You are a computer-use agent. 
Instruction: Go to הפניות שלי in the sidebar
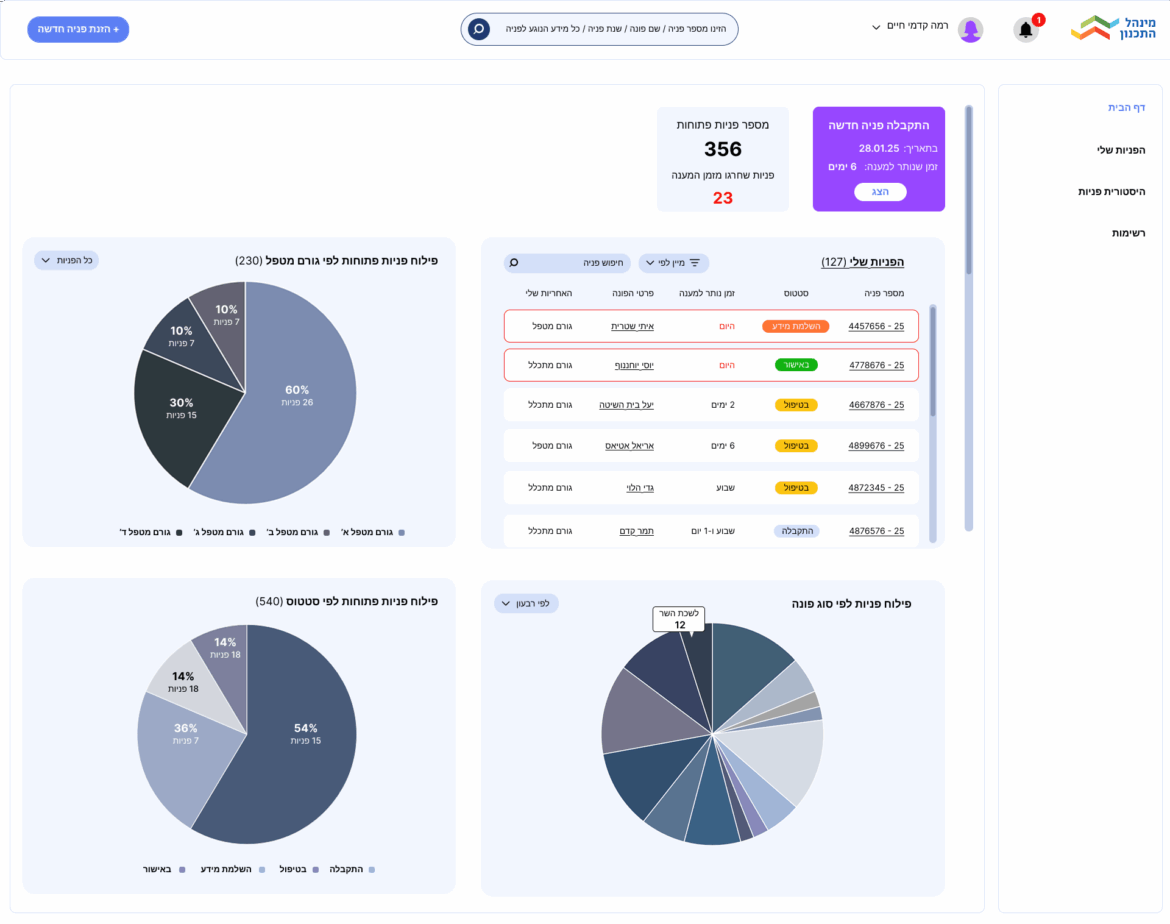click(x=1120, y=150)
